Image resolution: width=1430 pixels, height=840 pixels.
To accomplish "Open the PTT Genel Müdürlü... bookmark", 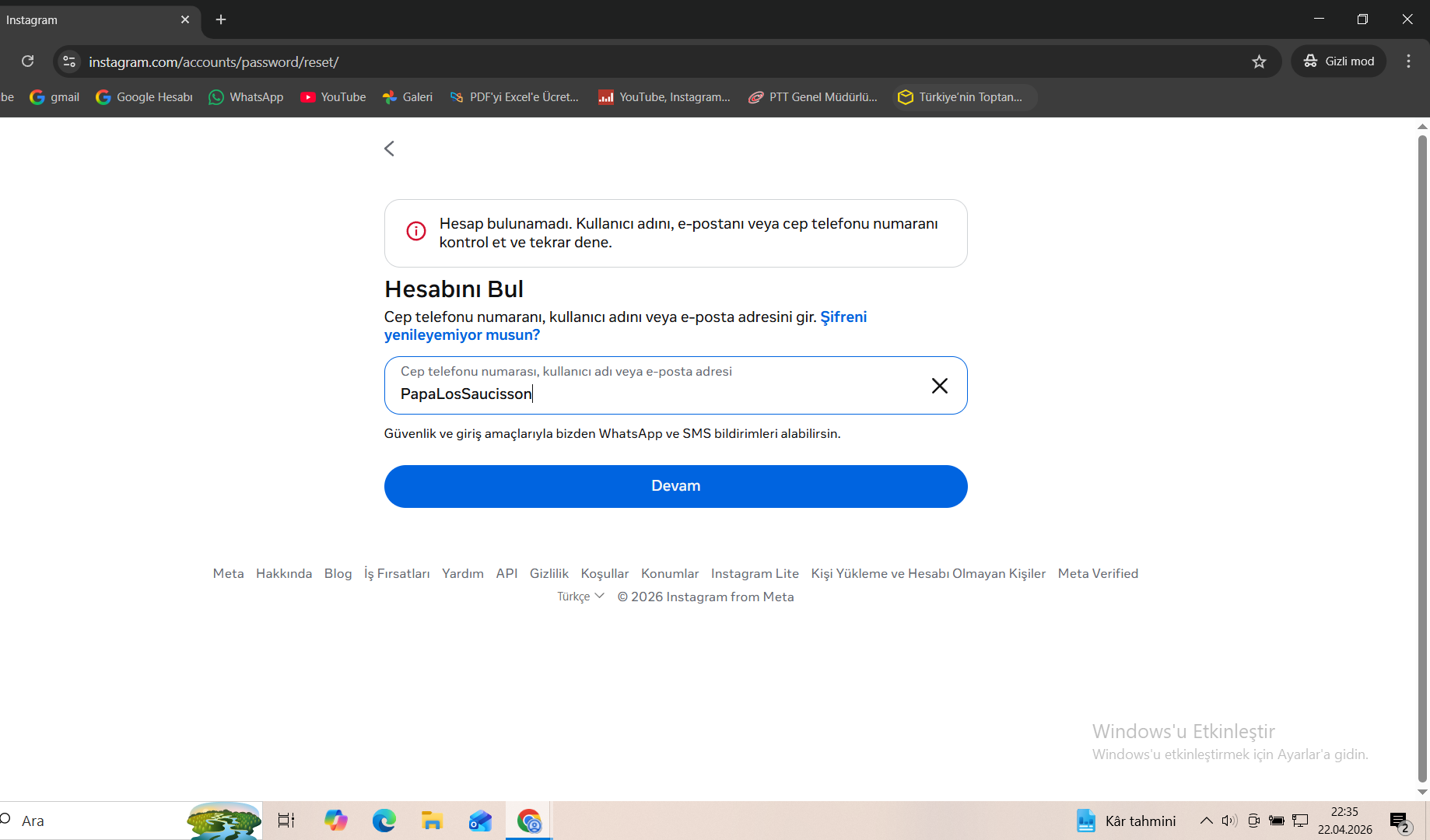I will (813, 97).
